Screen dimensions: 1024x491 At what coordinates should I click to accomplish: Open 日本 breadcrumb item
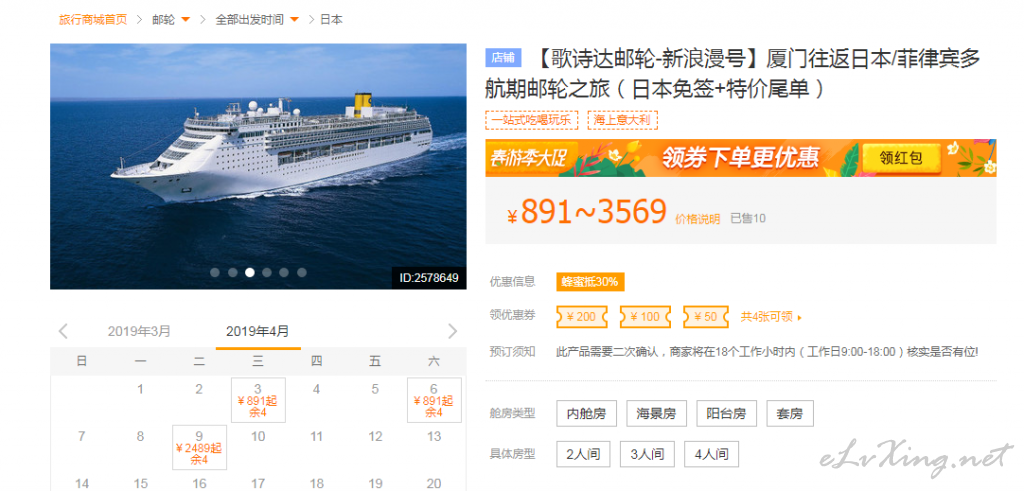pos(331,20)
